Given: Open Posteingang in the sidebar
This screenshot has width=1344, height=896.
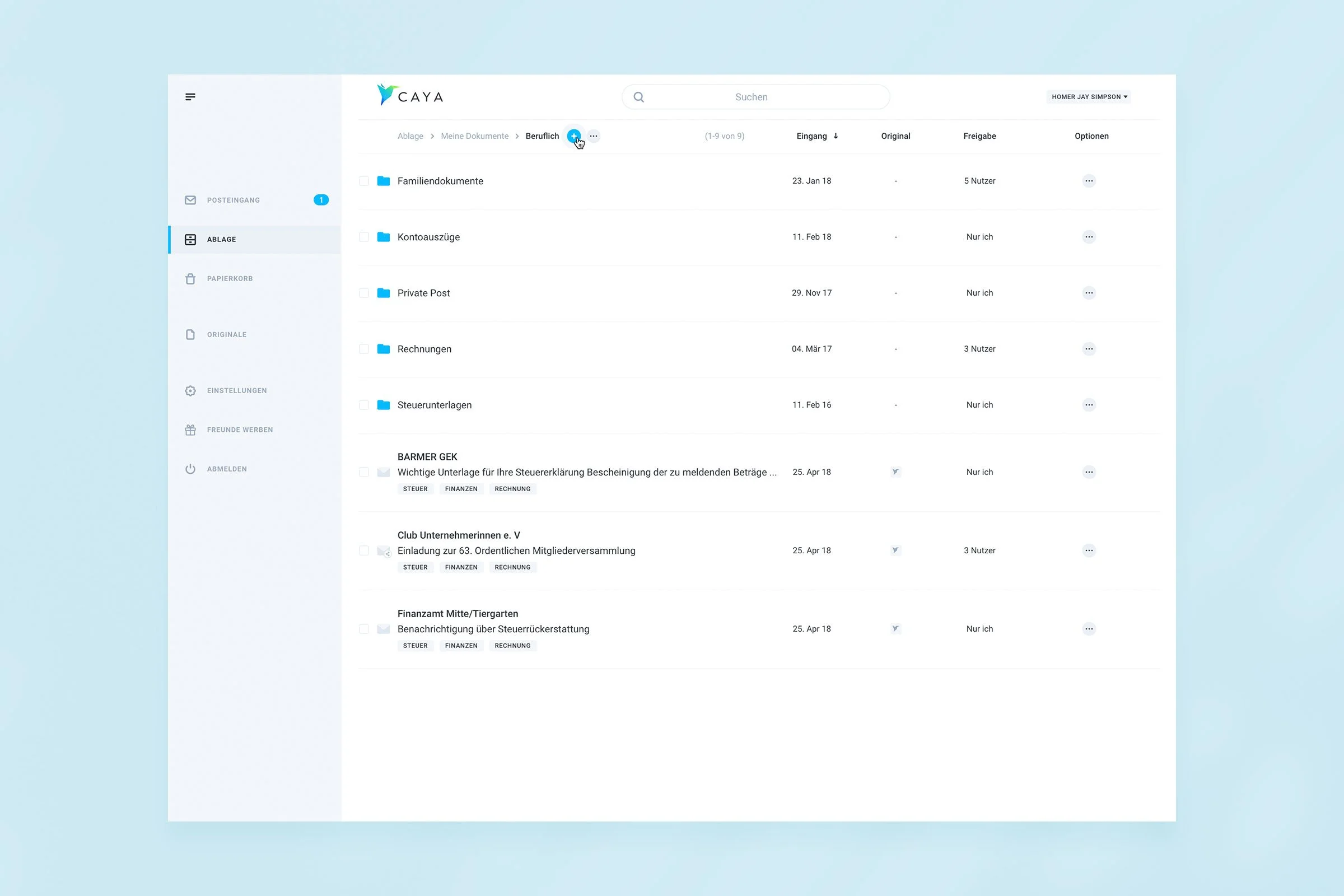Looking at the screenshot, I should coord(233,200).
